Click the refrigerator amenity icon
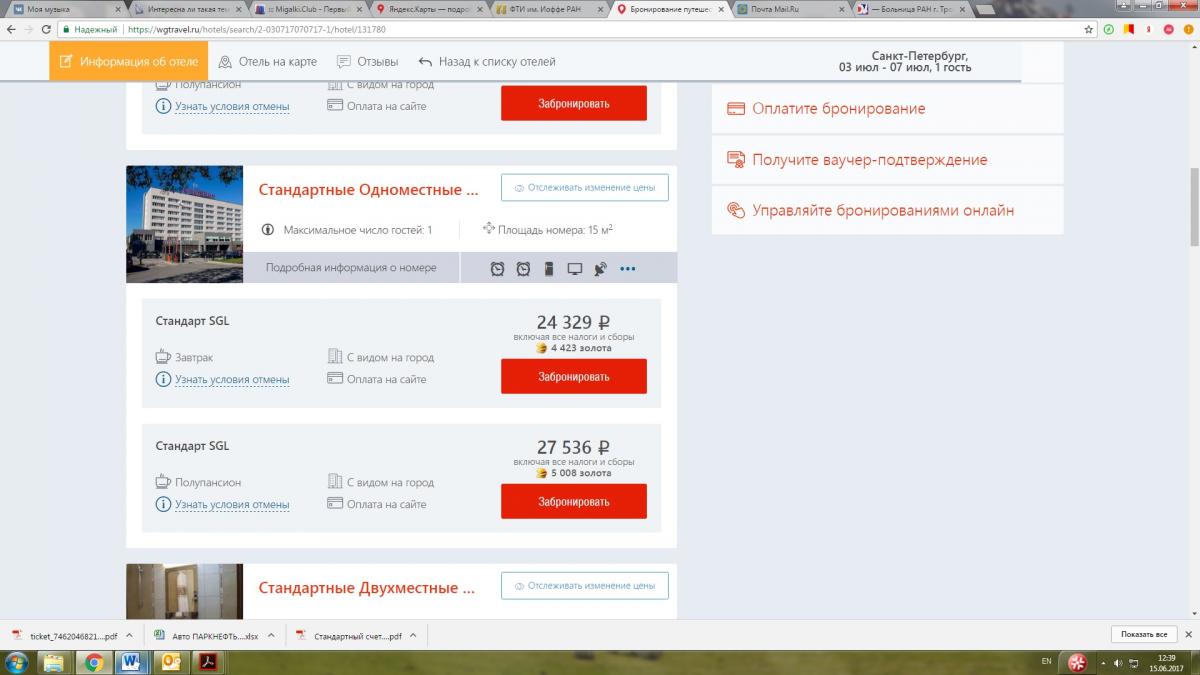This screenshot has width=1200, height=675. pyautogui.click(x=548, y=268)
